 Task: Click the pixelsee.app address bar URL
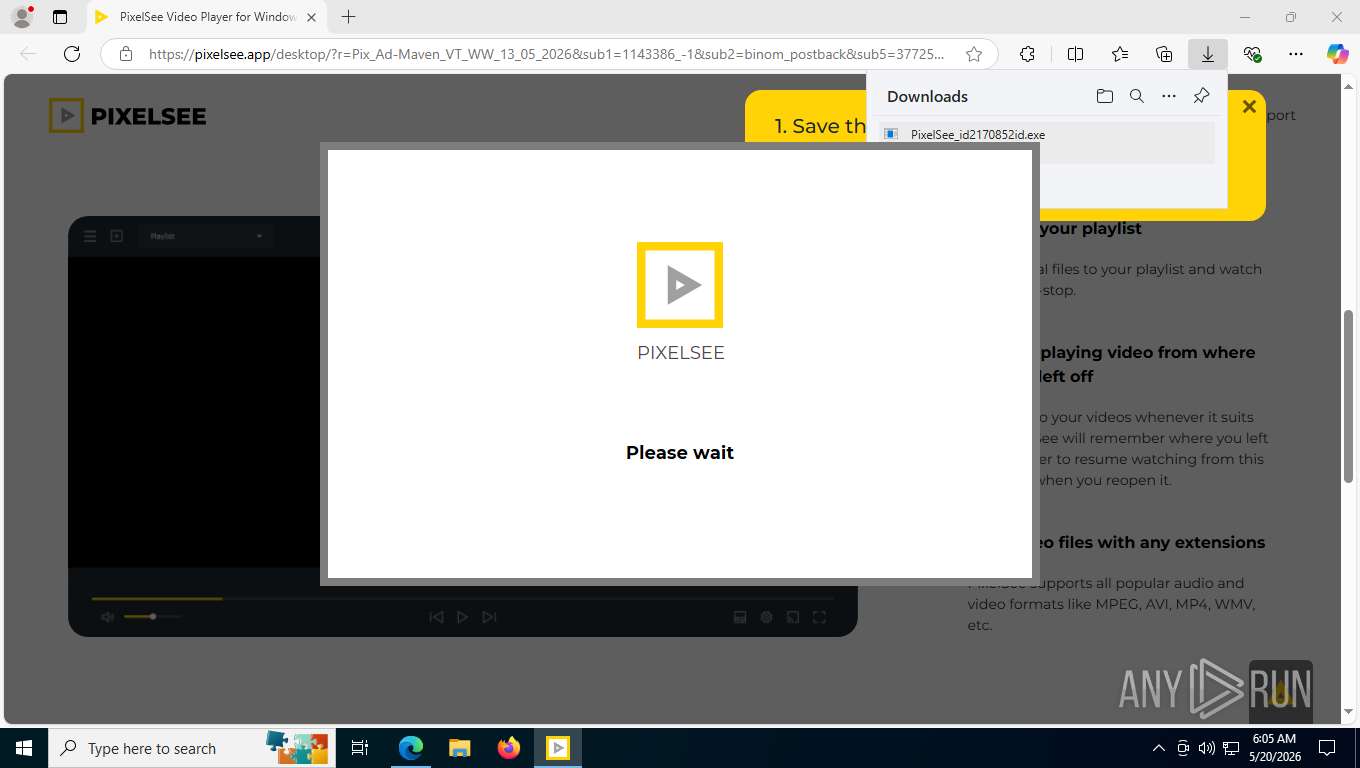click(546, 54)
